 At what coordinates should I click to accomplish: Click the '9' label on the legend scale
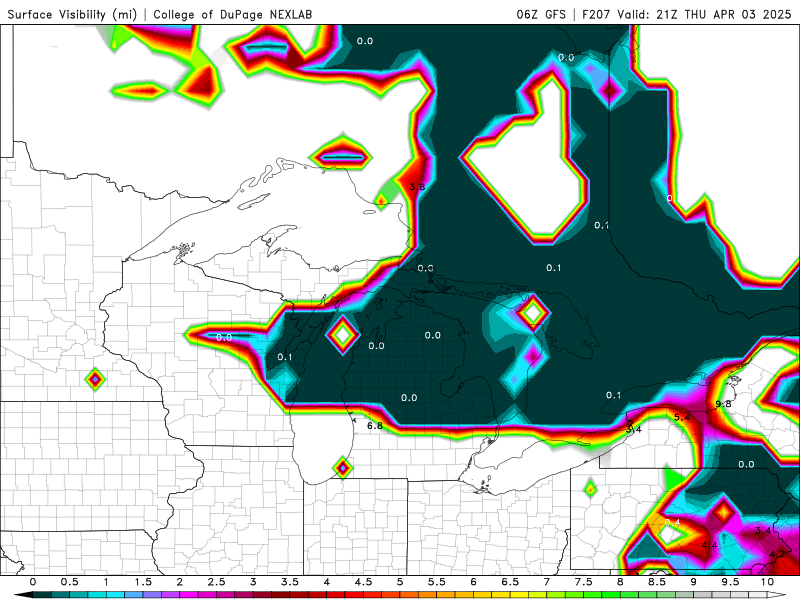pyautogui.click(x=693, y=582)
